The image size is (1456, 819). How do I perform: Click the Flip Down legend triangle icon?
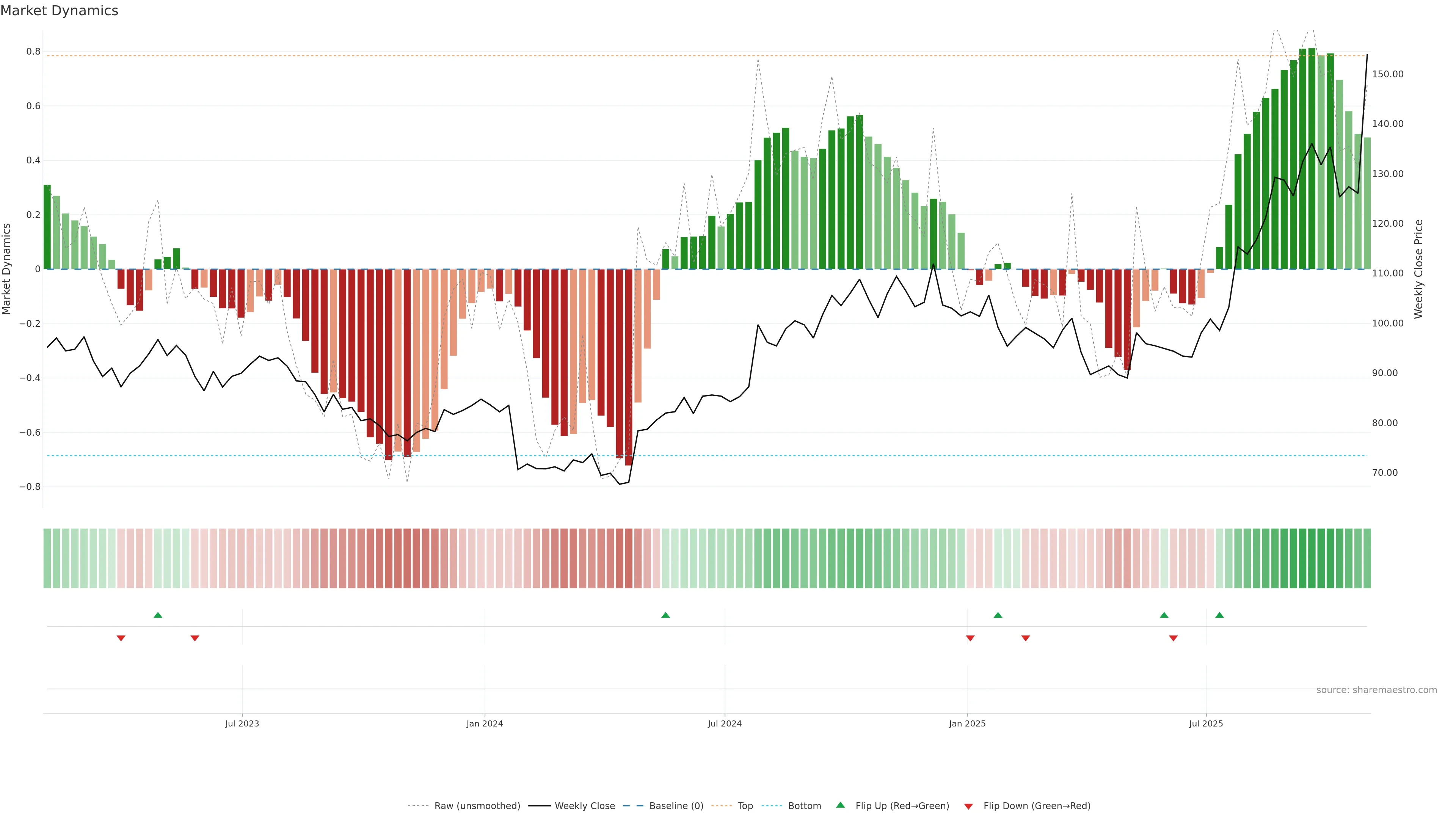tap(968, 806)
